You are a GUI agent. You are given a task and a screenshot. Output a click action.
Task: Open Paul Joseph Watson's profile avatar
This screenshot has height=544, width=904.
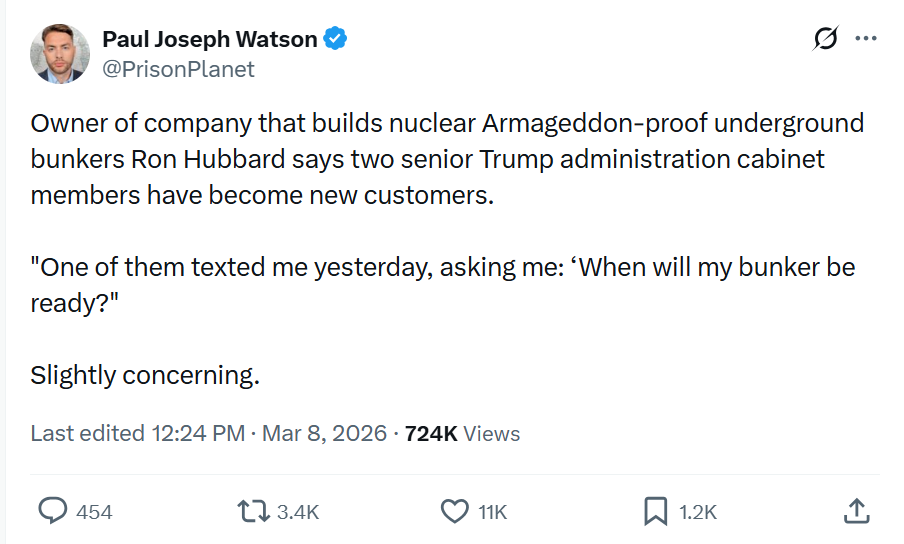click(x=60, y=54)
